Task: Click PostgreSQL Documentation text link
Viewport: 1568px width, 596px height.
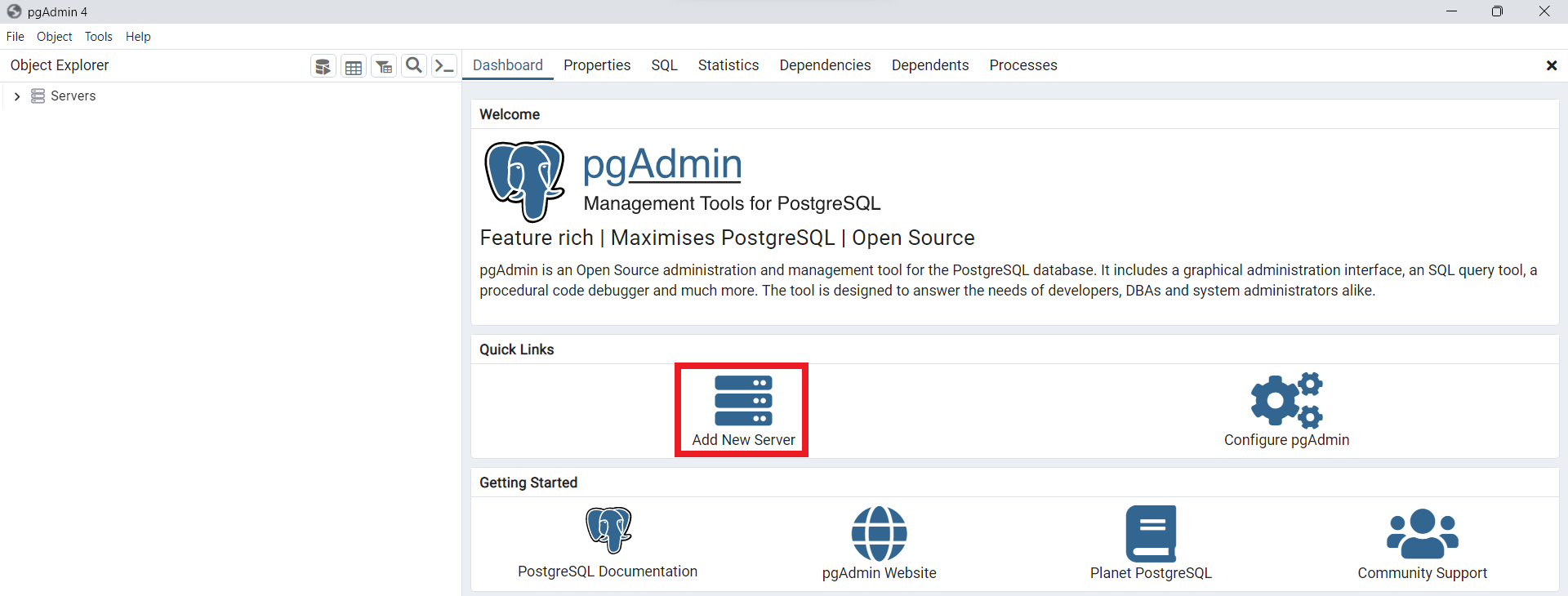Action: pos(608,572)
